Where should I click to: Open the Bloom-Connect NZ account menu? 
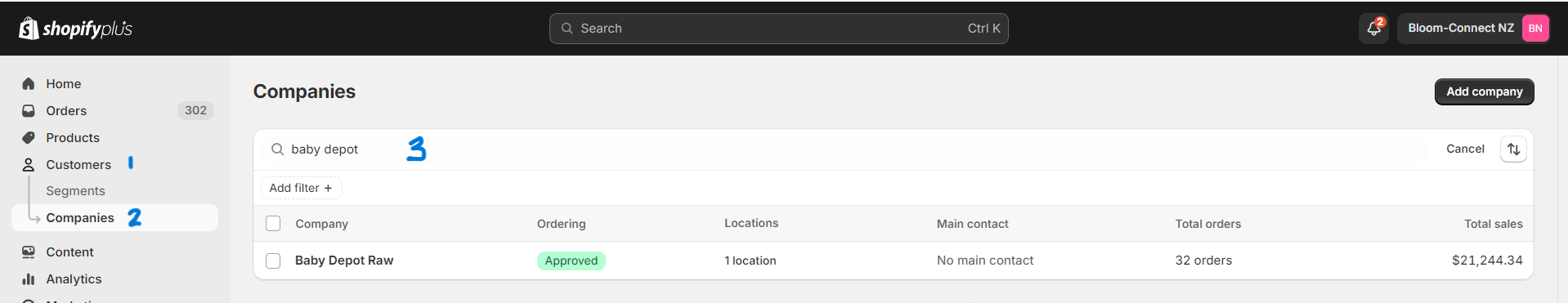pyautogui.click(x=1474, y=29)
